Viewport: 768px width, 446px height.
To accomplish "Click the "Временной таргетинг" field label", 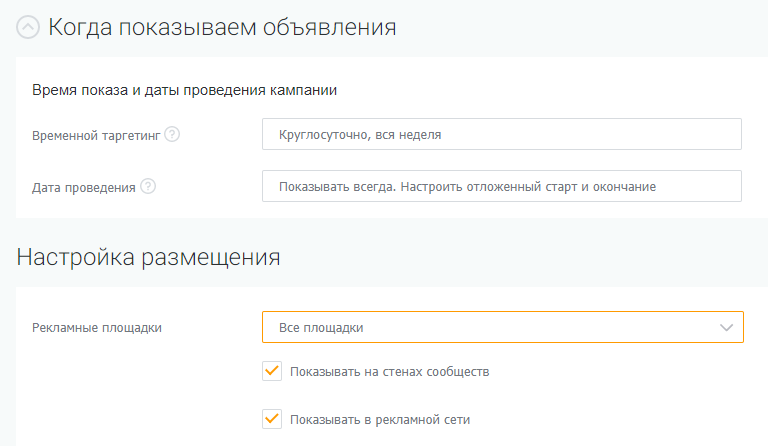I will [x=95, y=136].
